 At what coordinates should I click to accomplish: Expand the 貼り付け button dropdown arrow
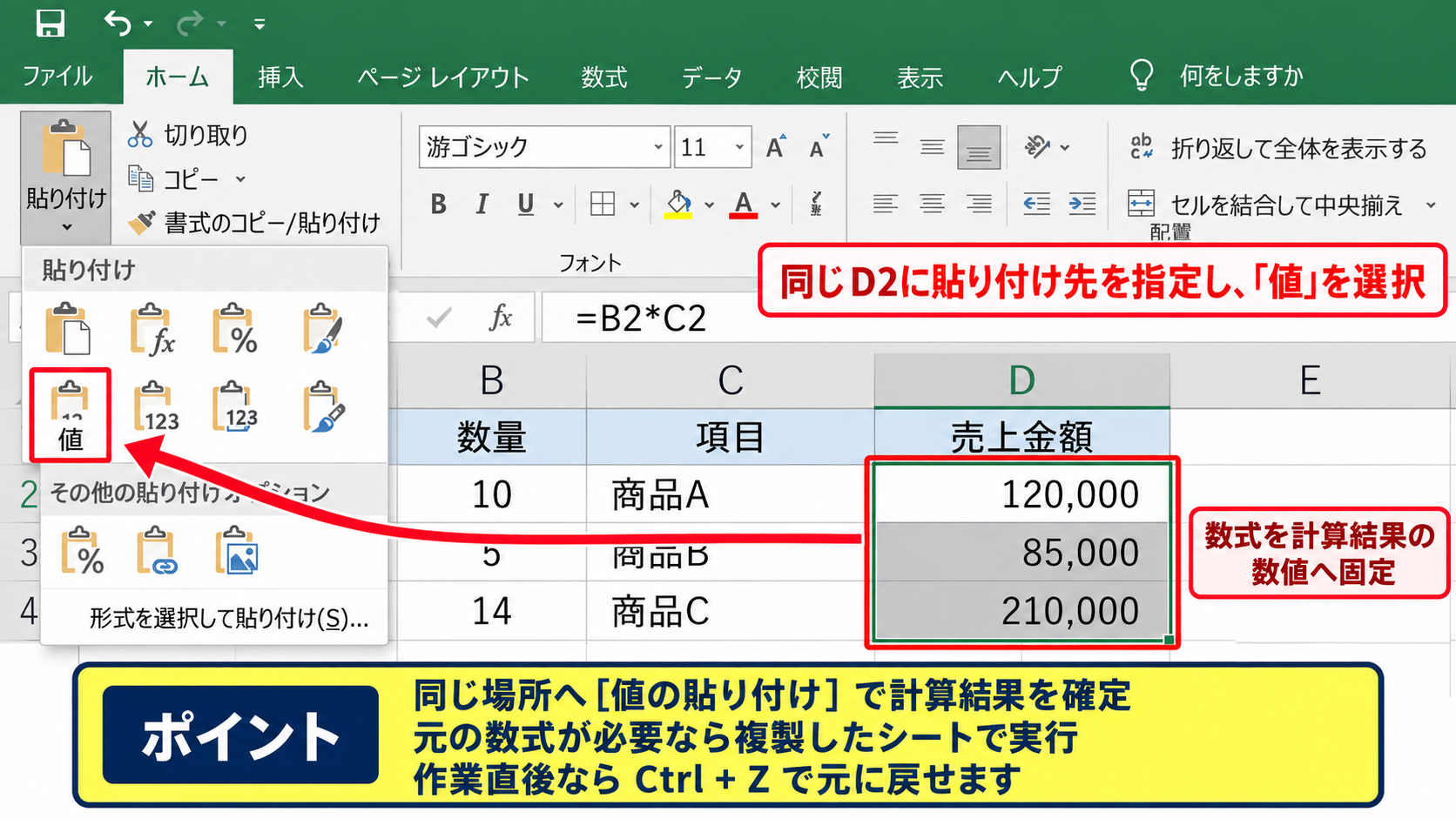66,228
